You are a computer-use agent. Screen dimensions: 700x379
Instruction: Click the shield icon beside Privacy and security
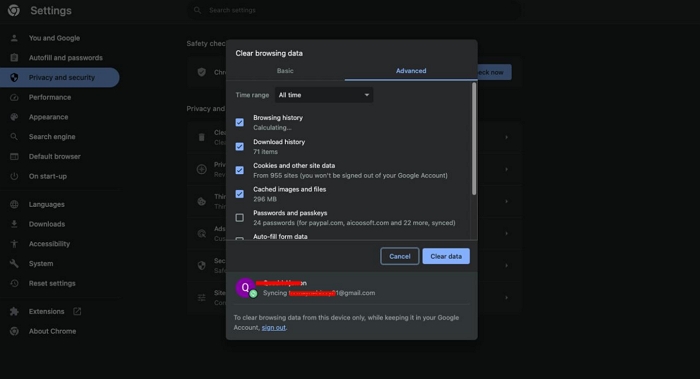14,77
